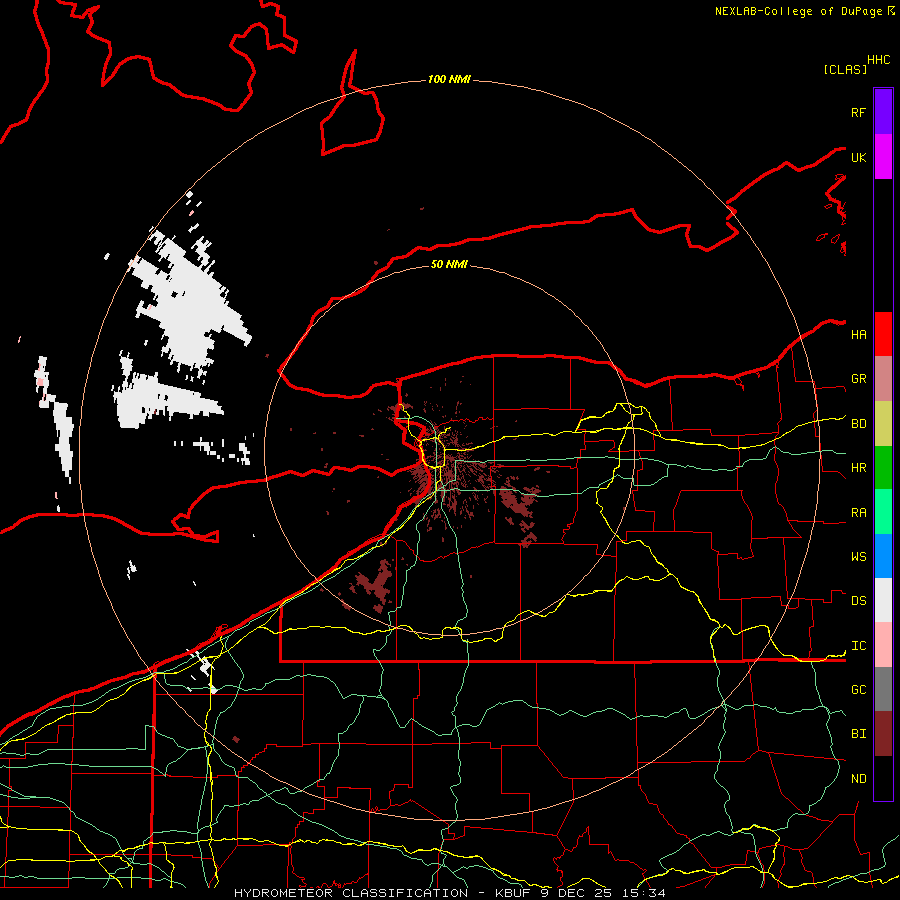Select the blue WS legend swatch
Image resolution: width=900 pixels, height=900 pixels.
click(x=883, y=556)
